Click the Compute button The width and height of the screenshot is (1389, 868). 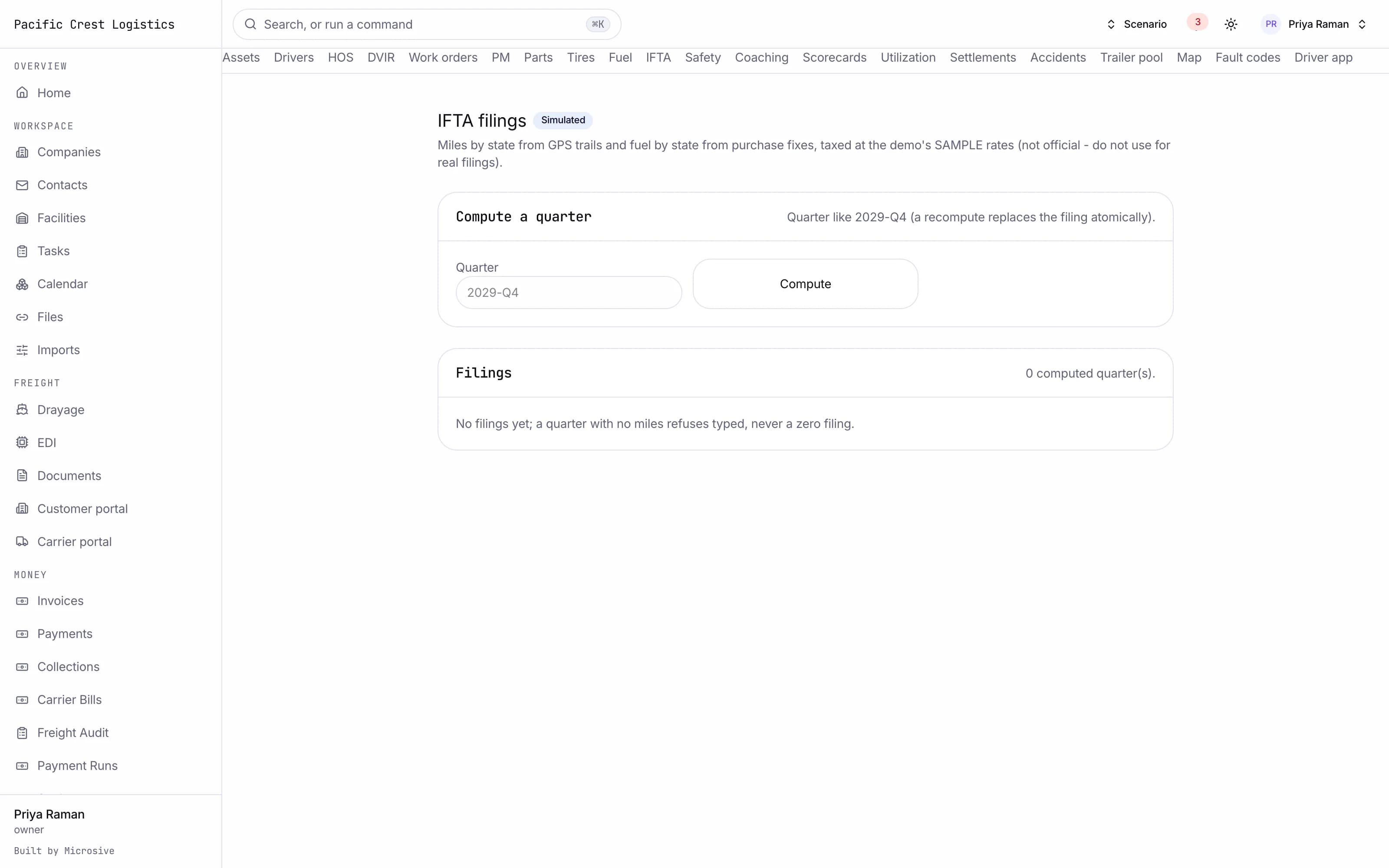click(805, 284)
